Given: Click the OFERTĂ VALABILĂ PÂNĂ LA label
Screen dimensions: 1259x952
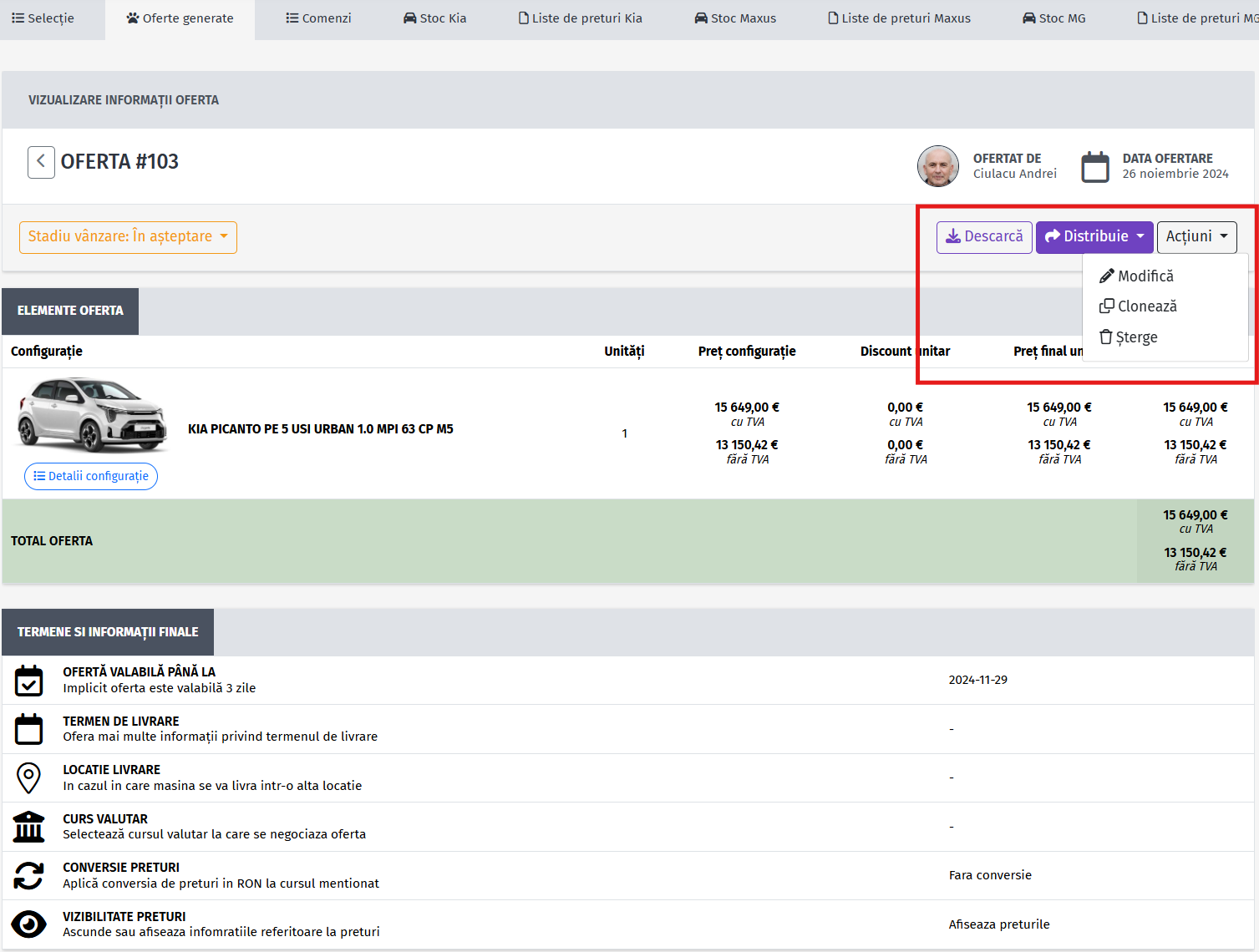Looking at the screenshot, I should click(x=140, y=672).
